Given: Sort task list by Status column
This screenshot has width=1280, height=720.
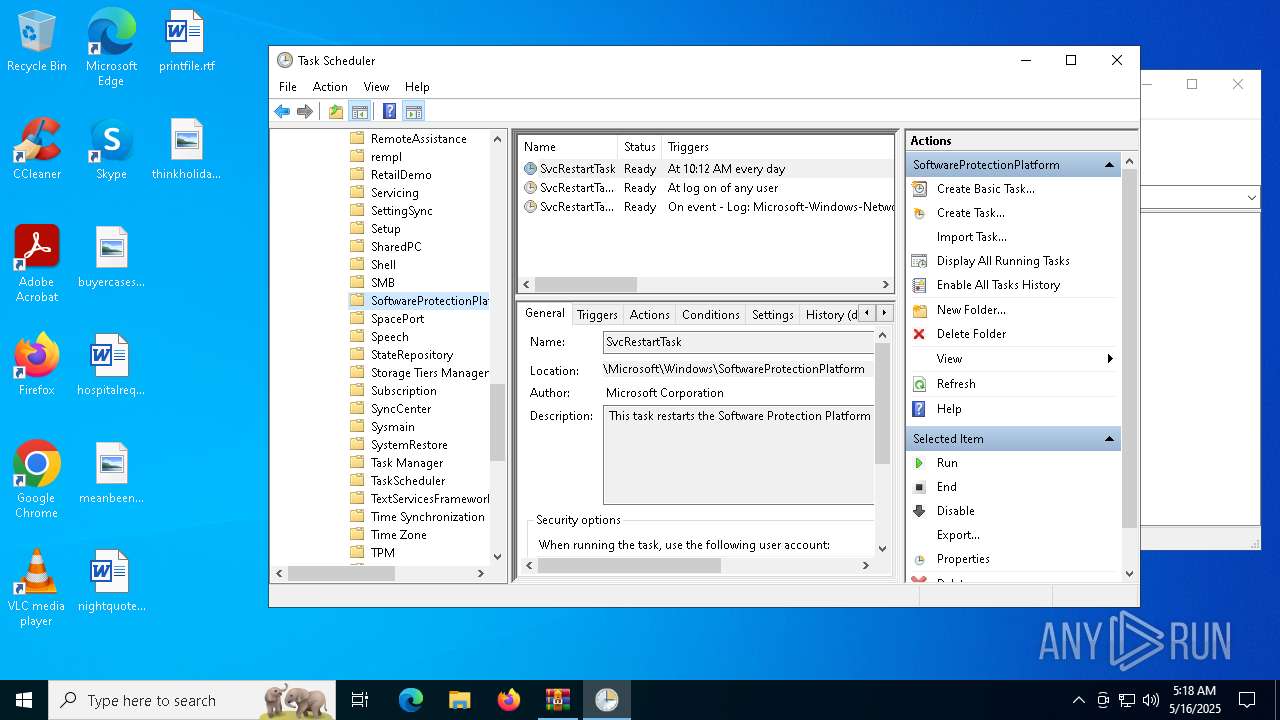Looking at the screenshot, I should (x=639, y=147).
